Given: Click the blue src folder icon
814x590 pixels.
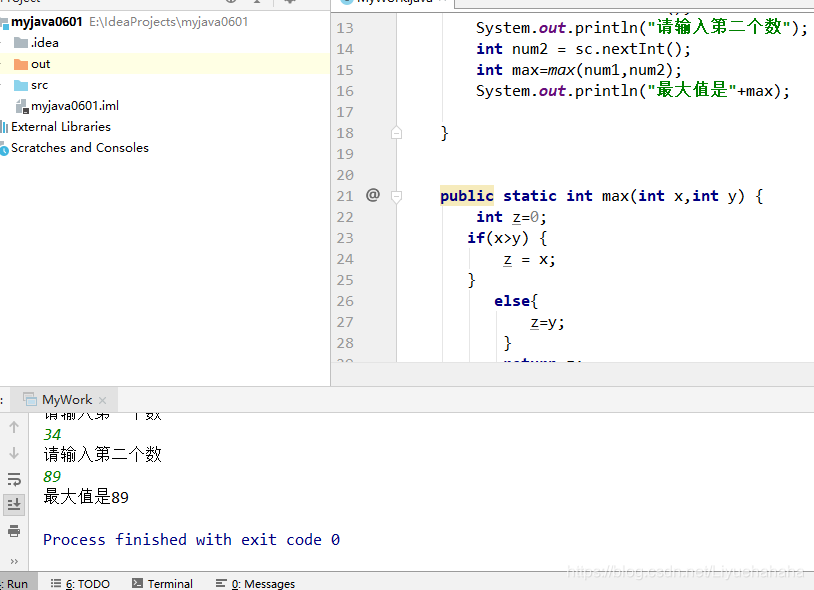Looking at the screenshot, I should pos(21,85).
